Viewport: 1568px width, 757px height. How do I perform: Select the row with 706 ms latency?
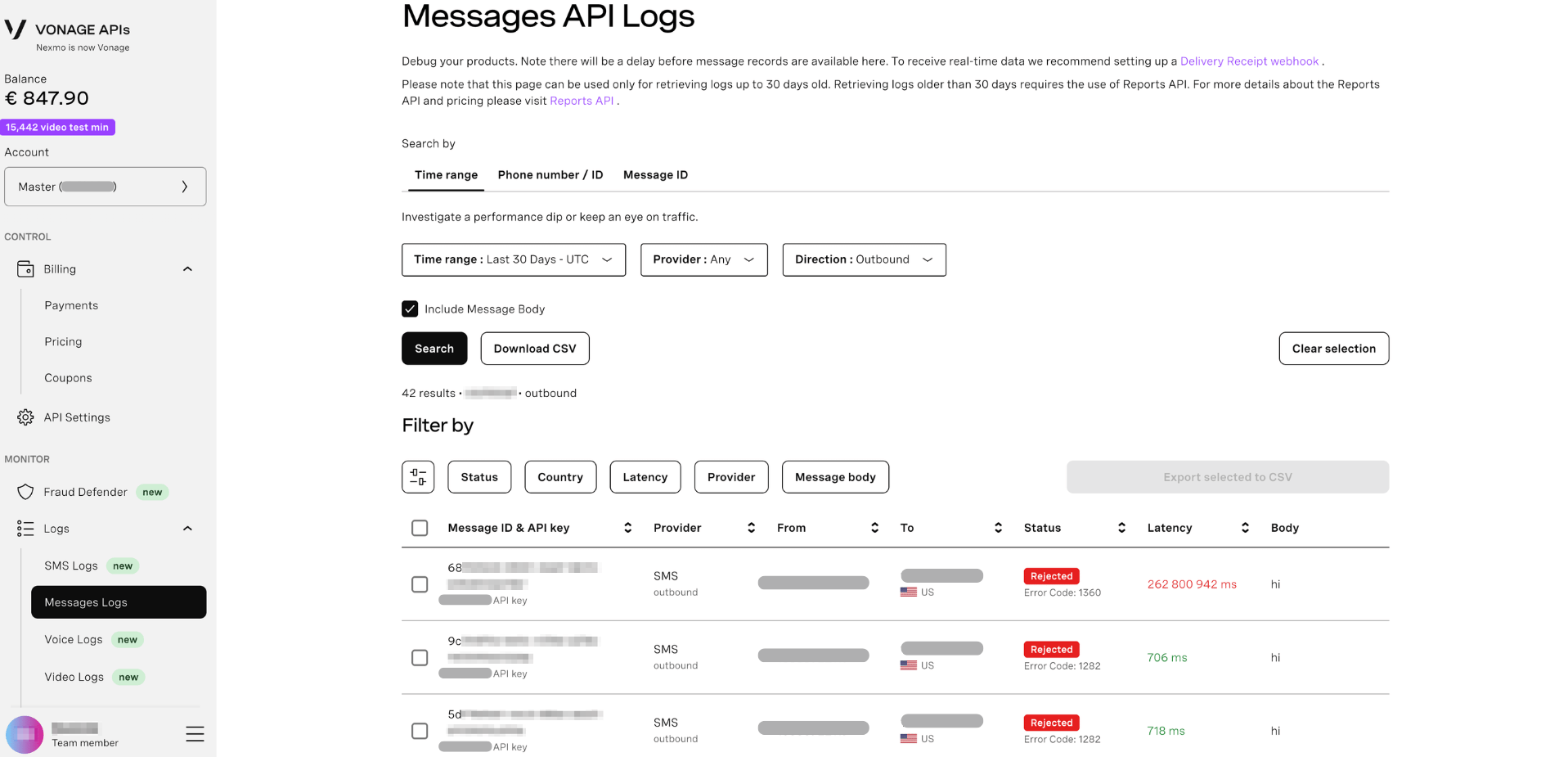tap(420, 658)
